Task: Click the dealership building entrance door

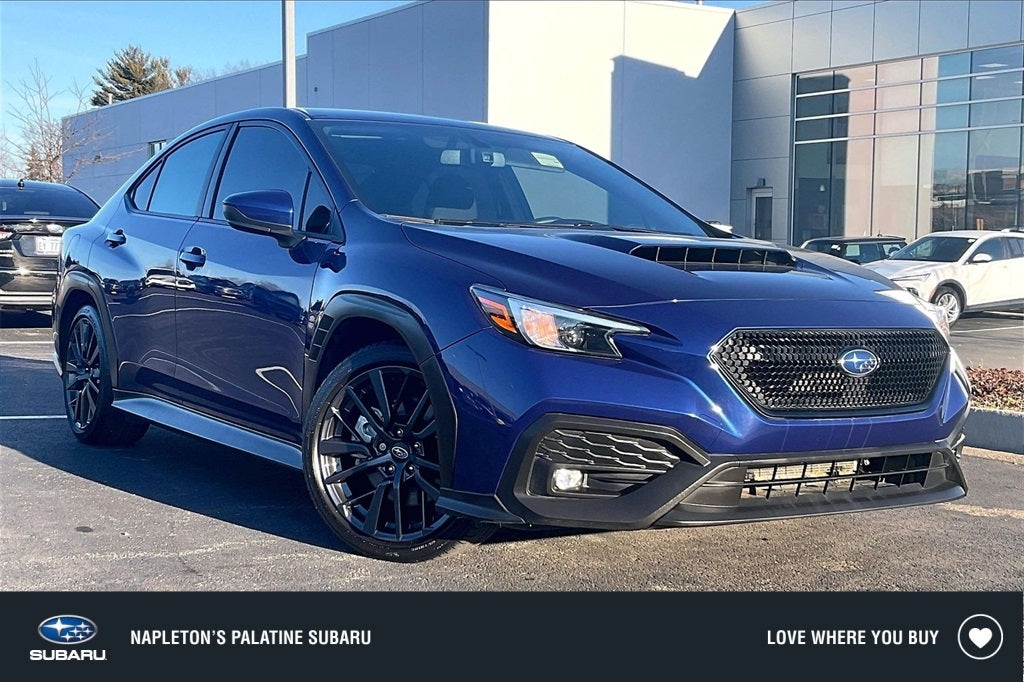Action: click(x=760, y=214)
